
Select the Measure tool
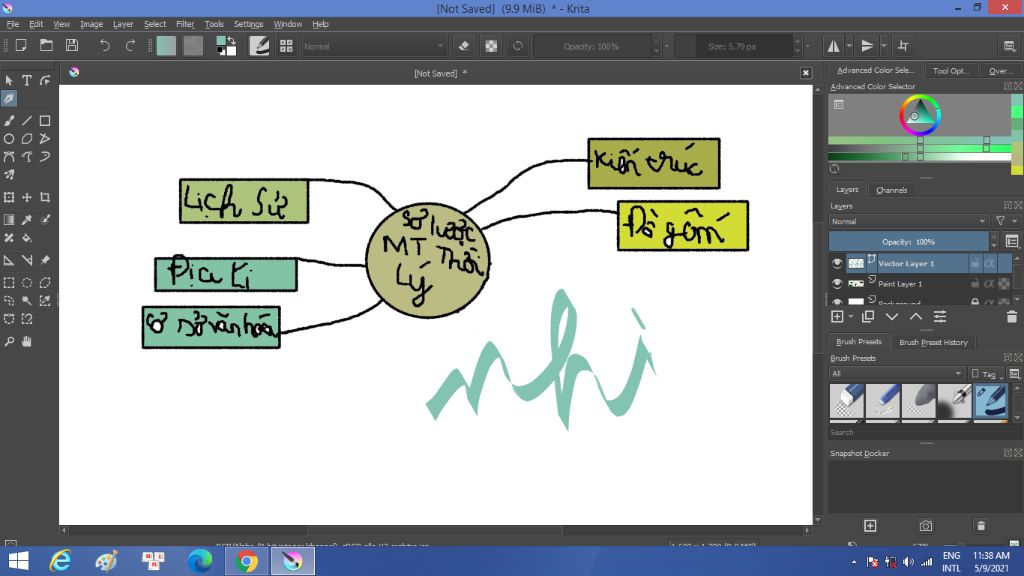pos(27,260)
